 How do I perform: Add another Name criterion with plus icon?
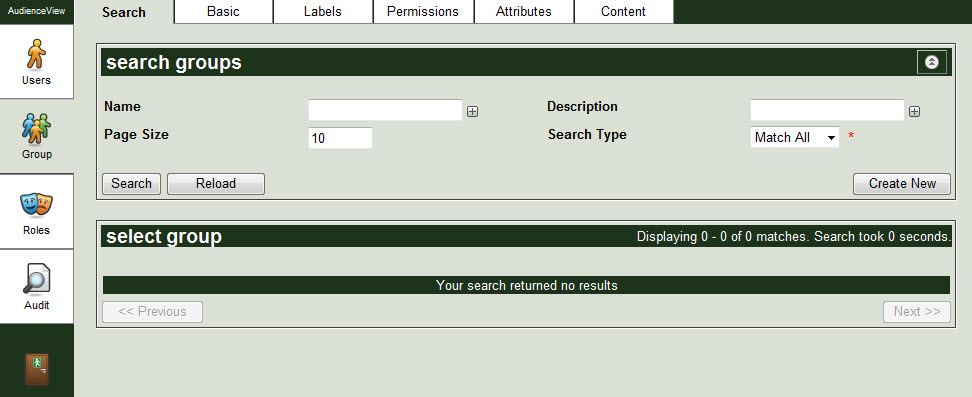(472, 112)
